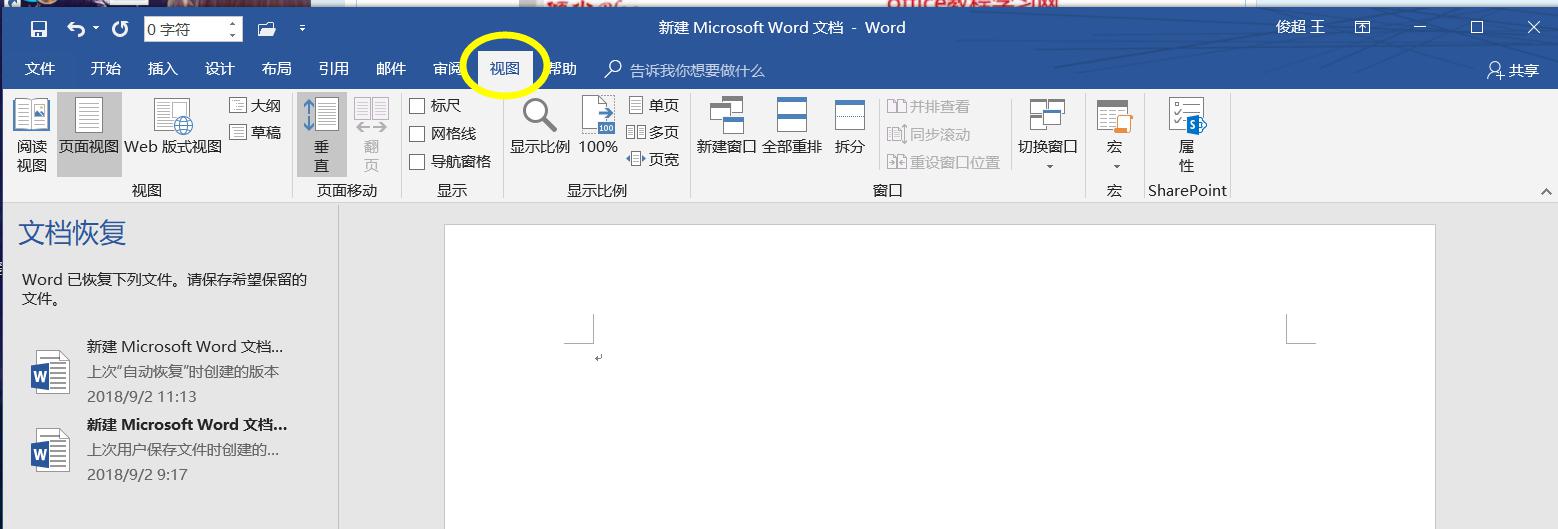Open the undo history dropdown arrow

click(96, 29)
